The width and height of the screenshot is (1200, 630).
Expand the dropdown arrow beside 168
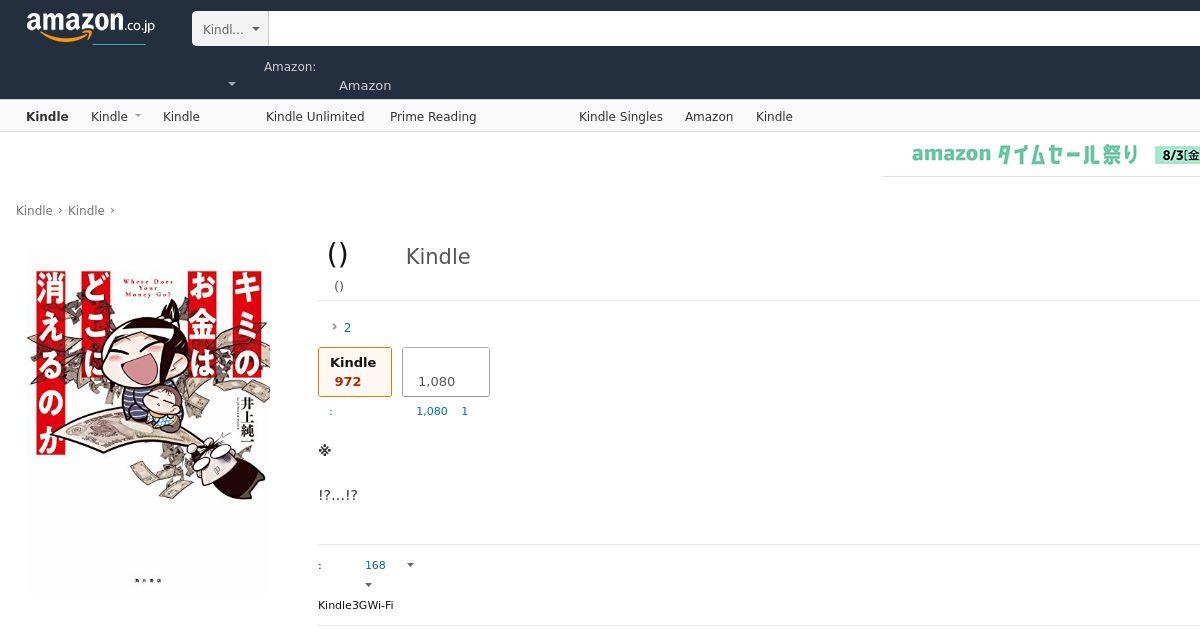pos(410,565)
